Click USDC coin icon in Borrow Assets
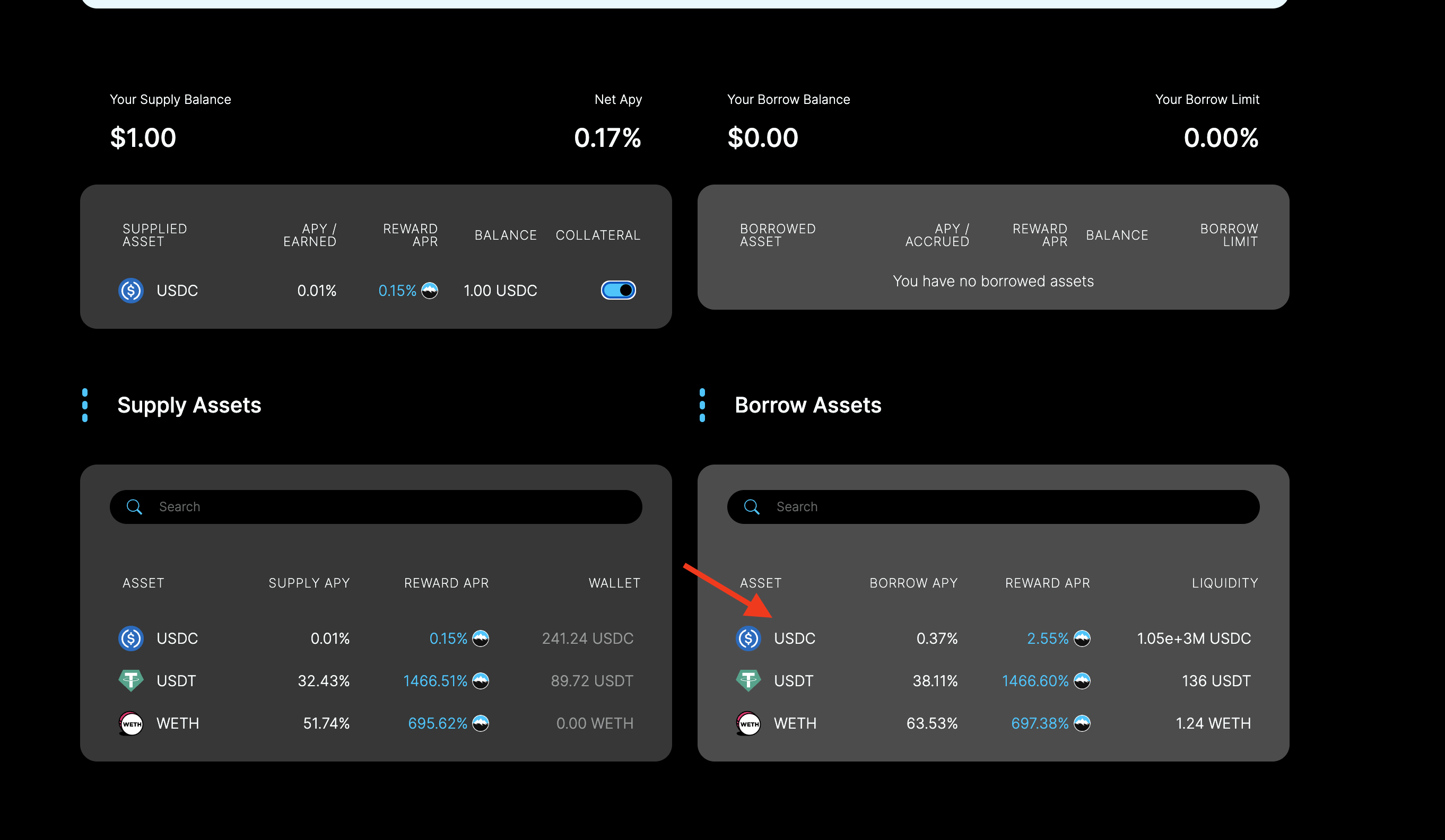The width and height of the screenshot is (1445, 840). (748, 638)
